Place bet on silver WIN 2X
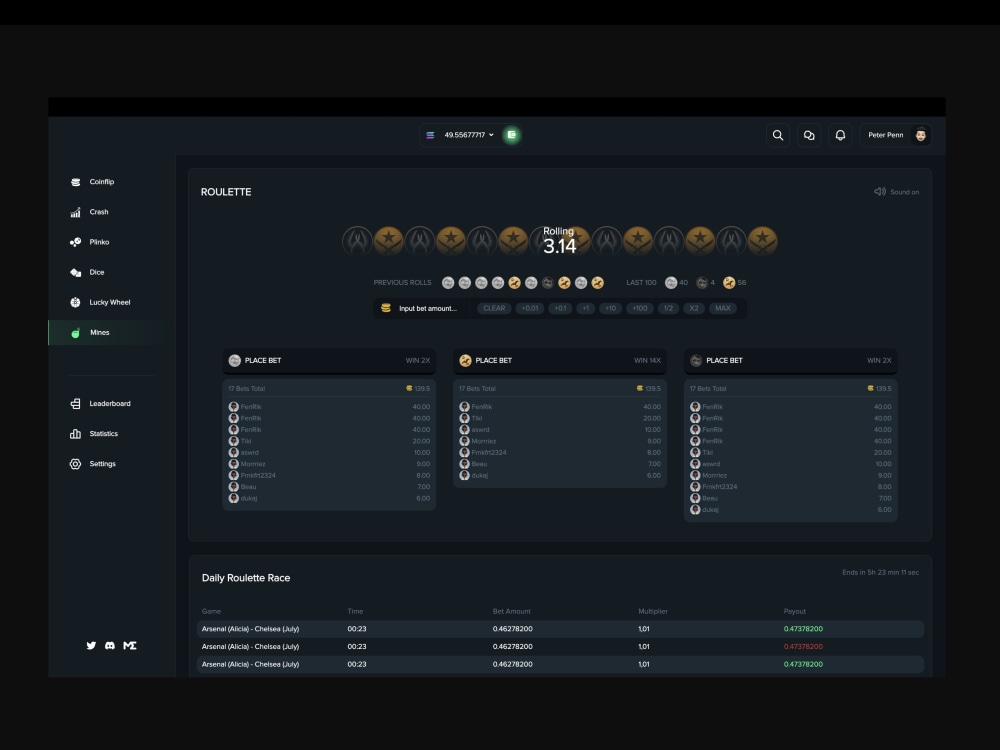The height and width of the screenshot is (750, 1000). 329,361
